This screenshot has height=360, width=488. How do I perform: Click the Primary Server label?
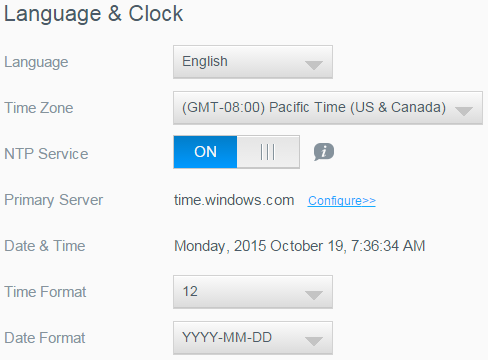point(54,200)
